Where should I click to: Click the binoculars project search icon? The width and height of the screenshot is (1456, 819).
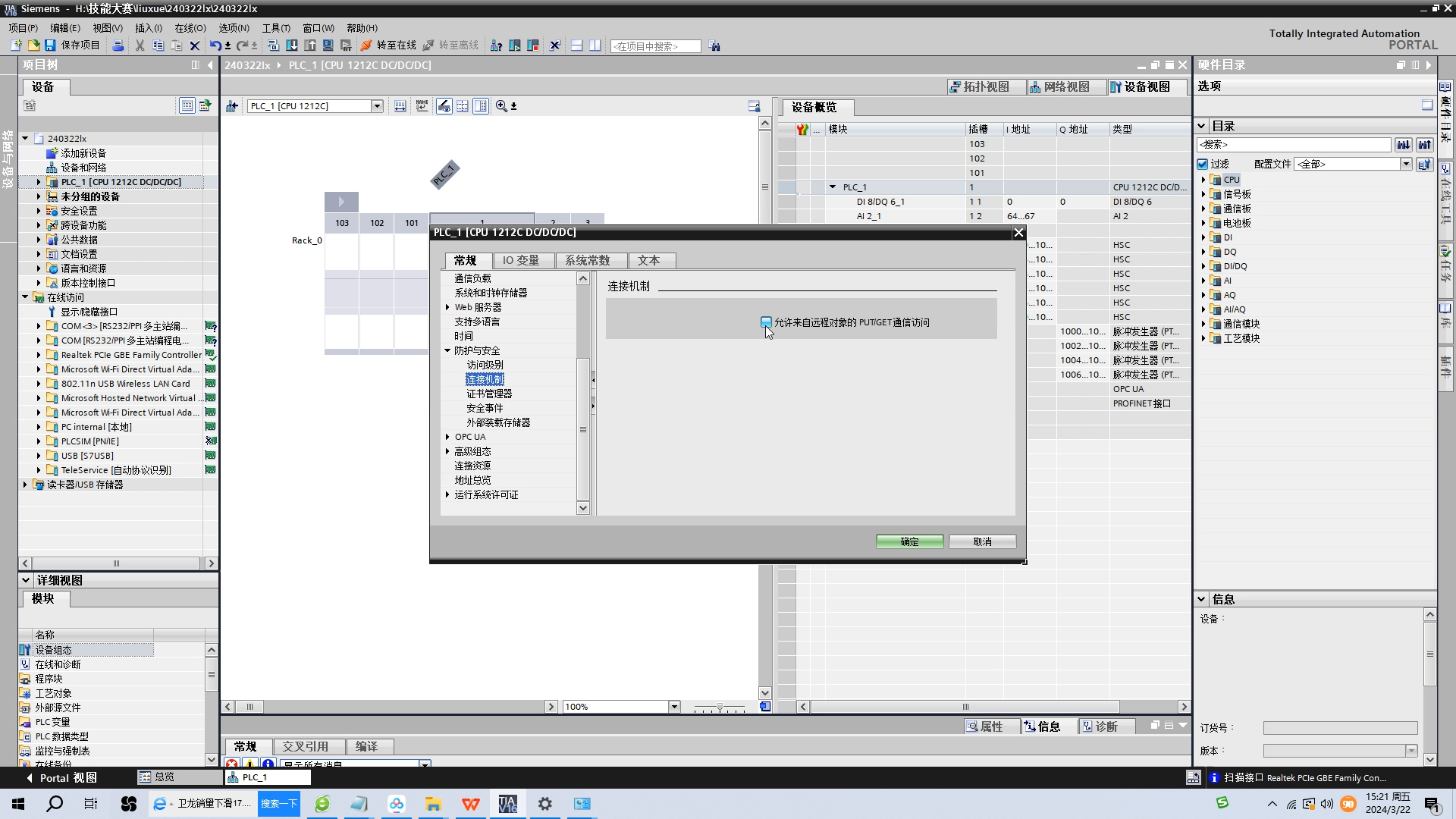coord(714,46)
